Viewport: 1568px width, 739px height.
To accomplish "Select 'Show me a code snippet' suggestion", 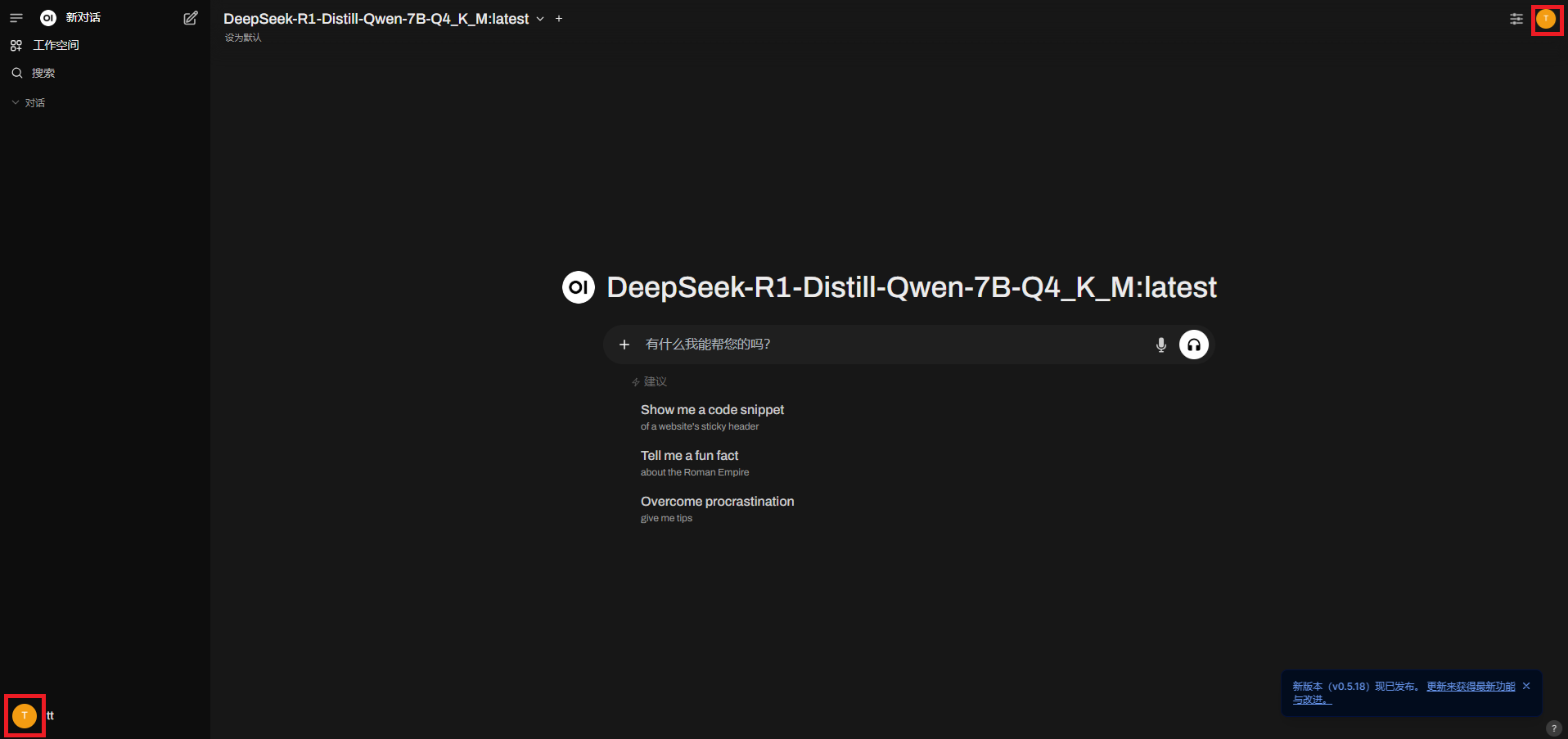I will click(x=712, y=417).
